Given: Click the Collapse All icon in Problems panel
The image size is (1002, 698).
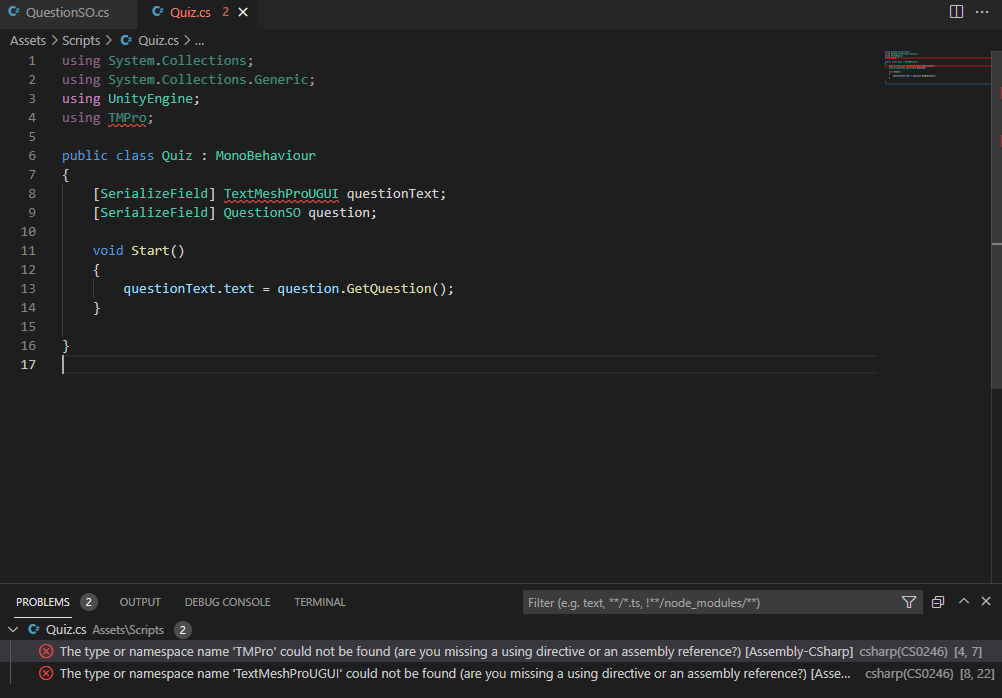Looking at the screenshot, I should [x=938, y=602].
